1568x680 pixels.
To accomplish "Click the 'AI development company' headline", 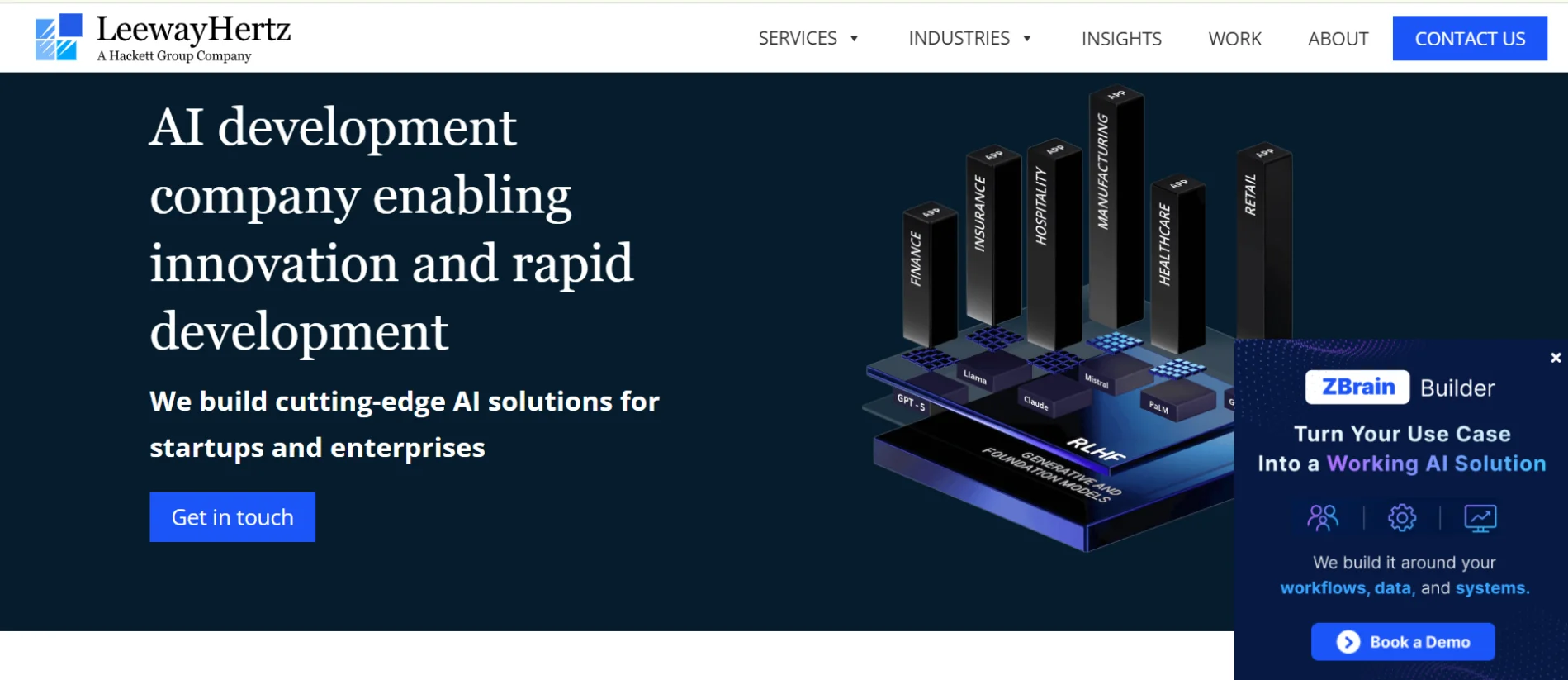I will [x=391, y=229].
